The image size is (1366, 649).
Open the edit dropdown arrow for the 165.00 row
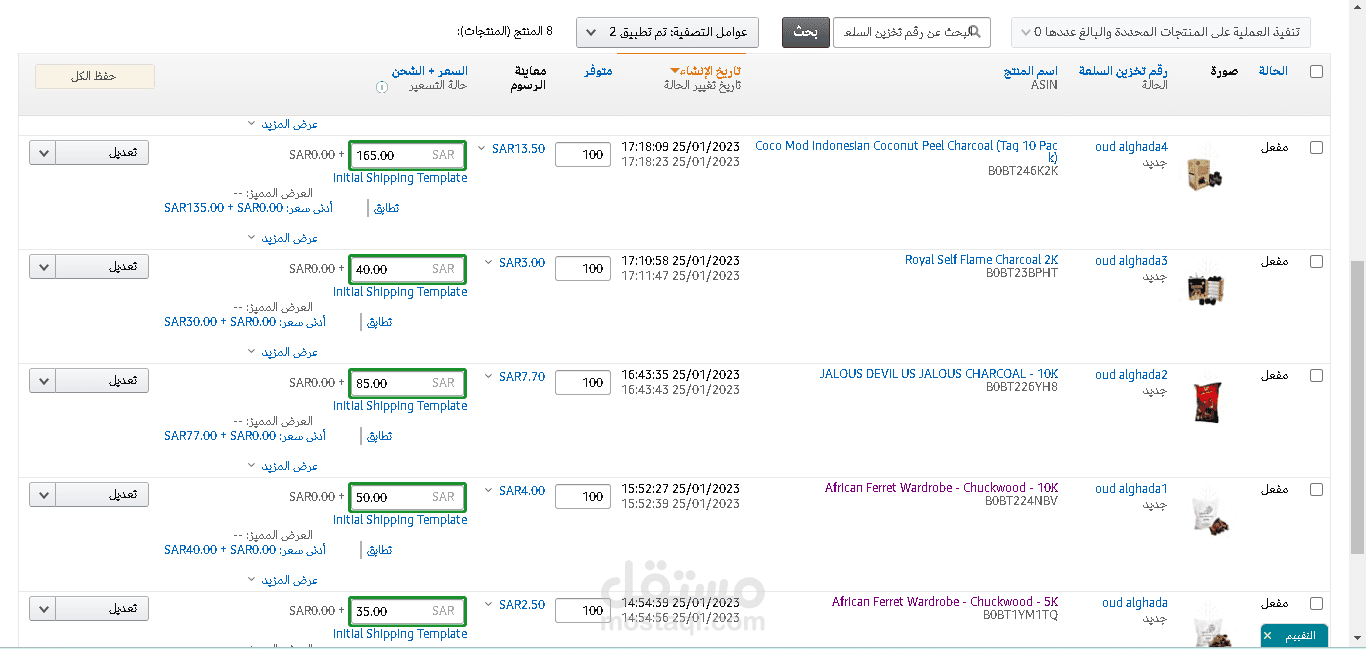[x=43, y=153]
